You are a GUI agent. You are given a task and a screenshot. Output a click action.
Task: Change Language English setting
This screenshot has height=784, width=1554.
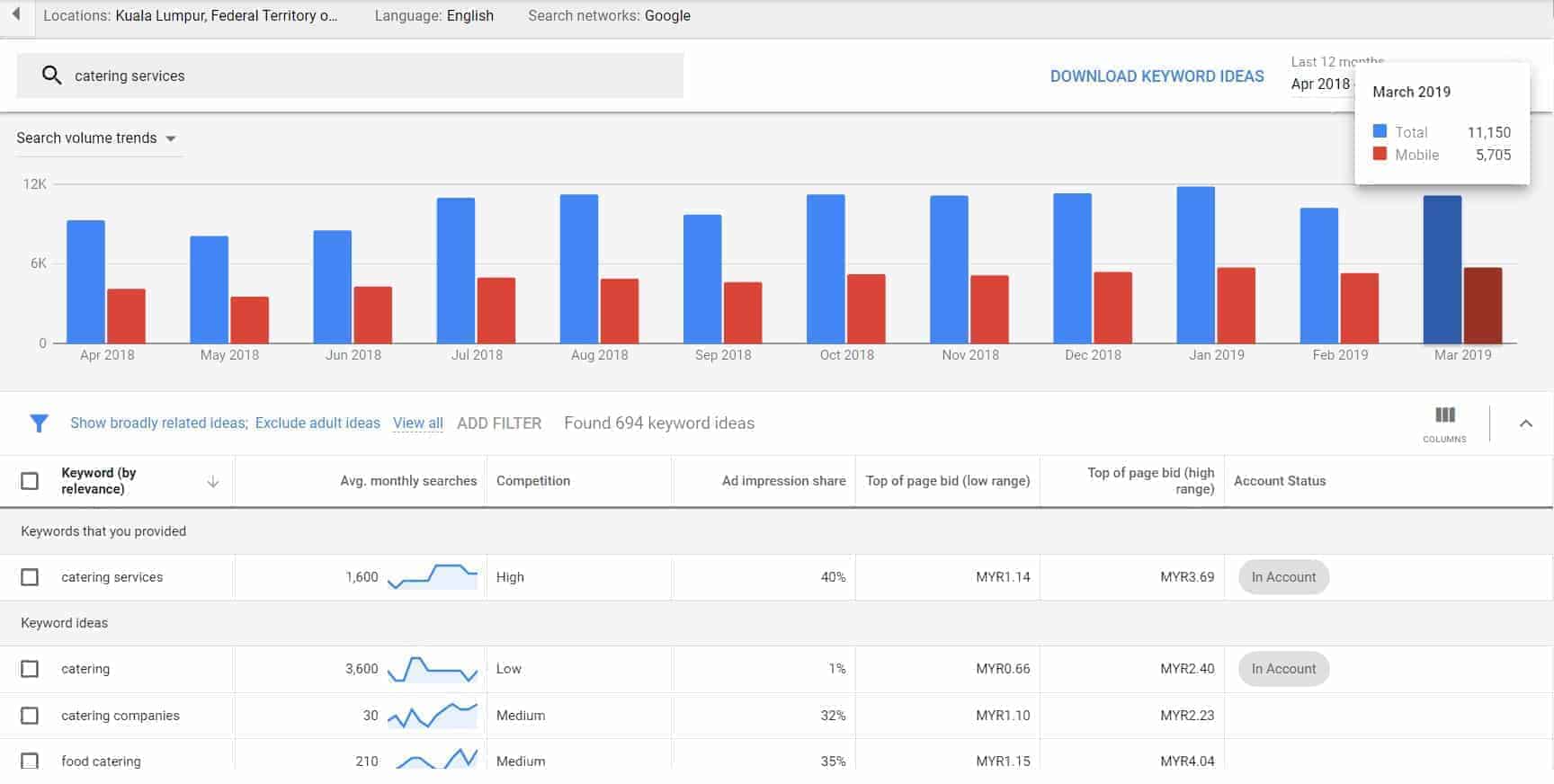(x=434, y=15)
